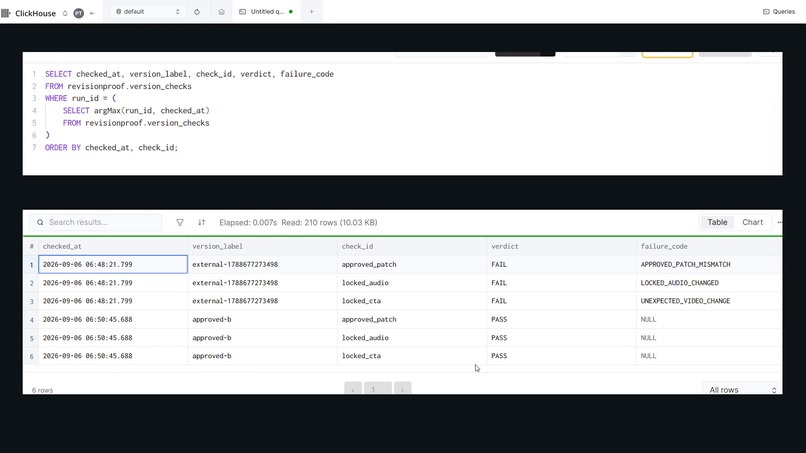Refresh the database list

pyautogui.click(x=197, y=11)
